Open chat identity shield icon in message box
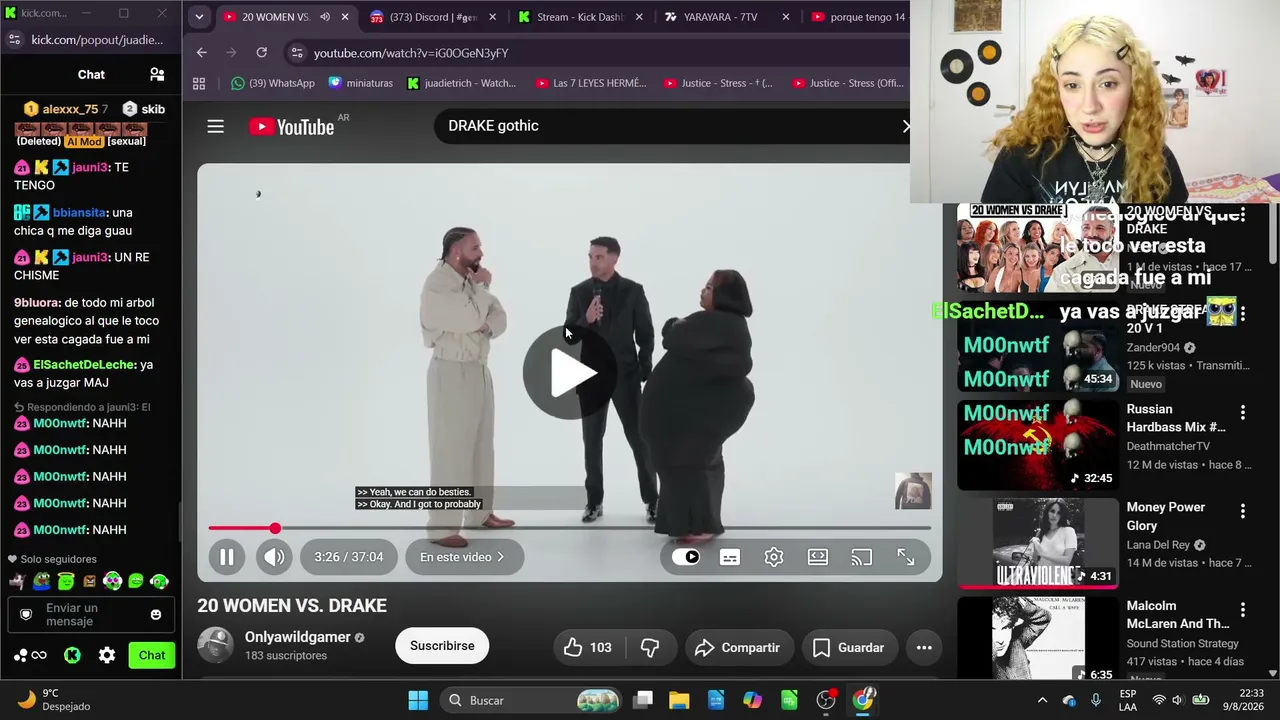 click(x=26, y=614)
